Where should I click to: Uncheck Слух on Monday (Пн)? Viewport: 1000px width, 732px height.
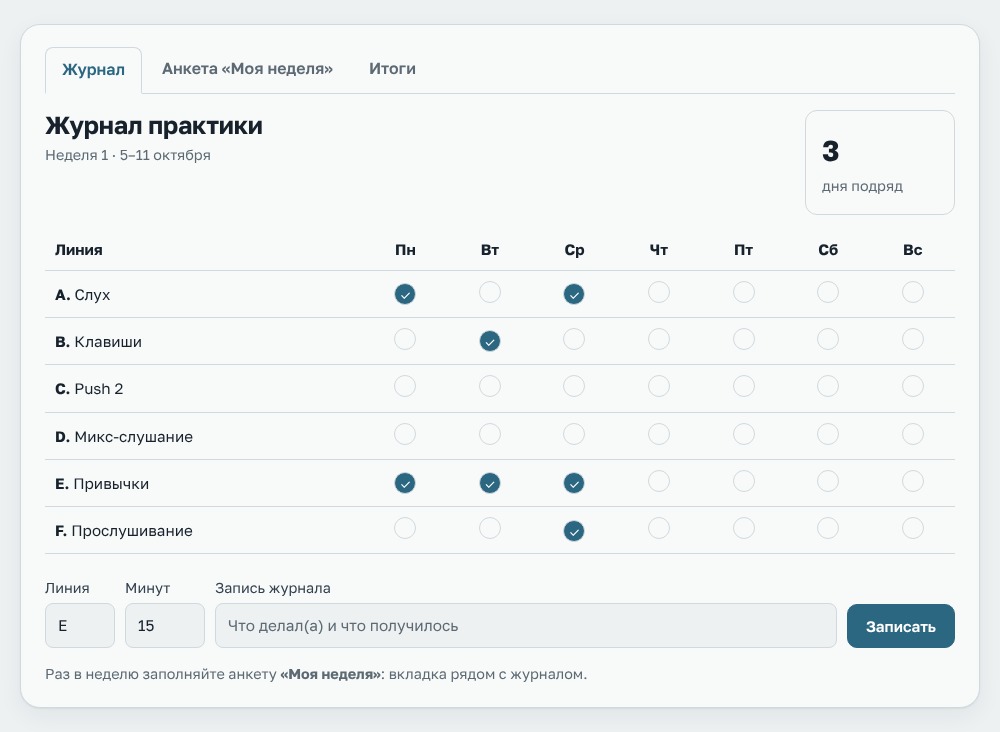(x=405, y=294)
